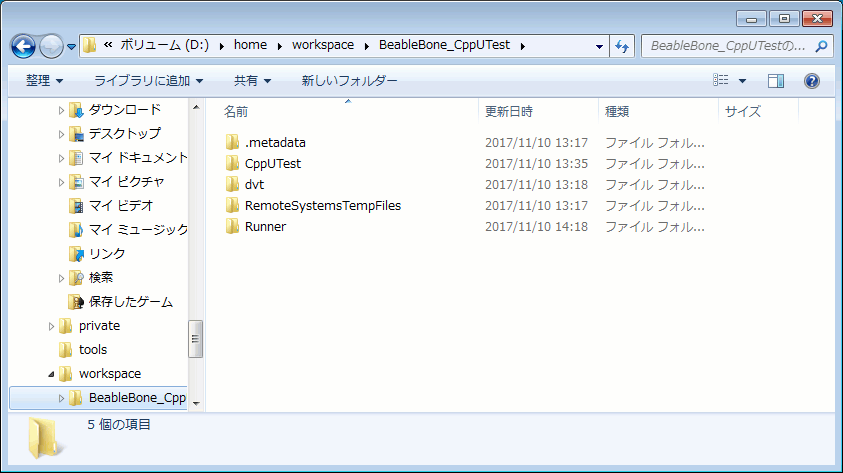Click navigation pane scrollbar down arrow

(196, 403)
